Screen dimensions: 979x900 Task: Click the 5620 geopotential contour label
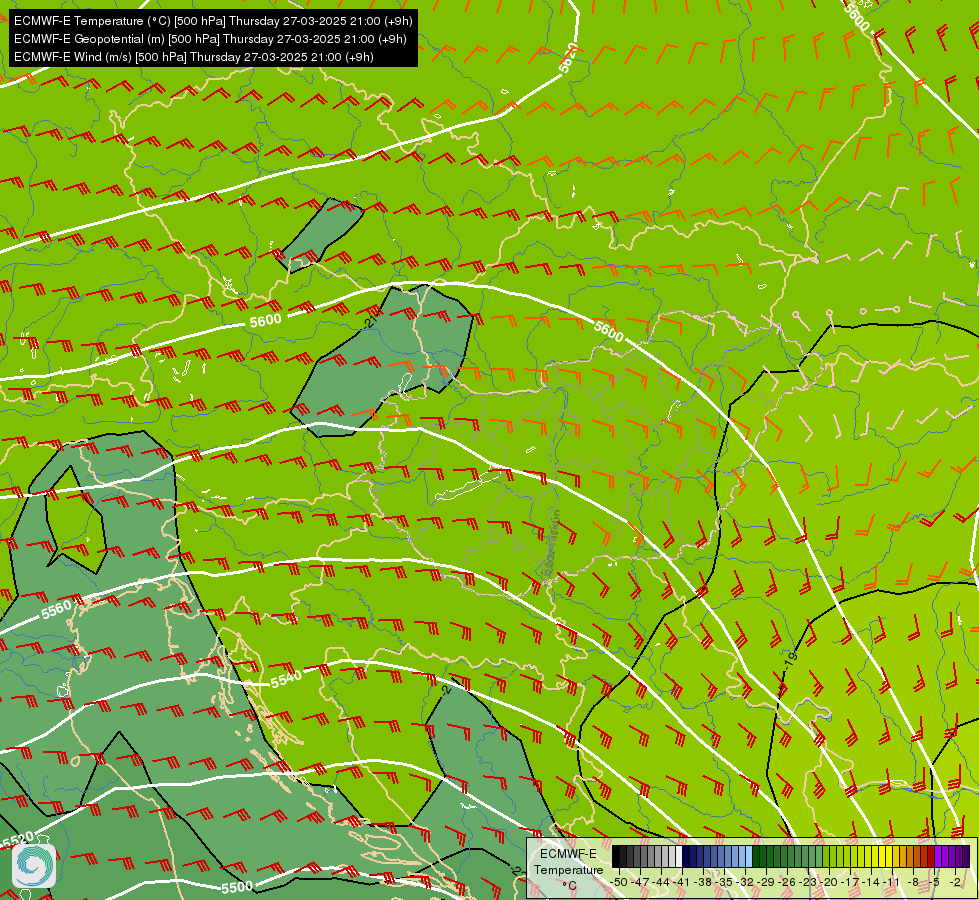[x=567, y=59]
